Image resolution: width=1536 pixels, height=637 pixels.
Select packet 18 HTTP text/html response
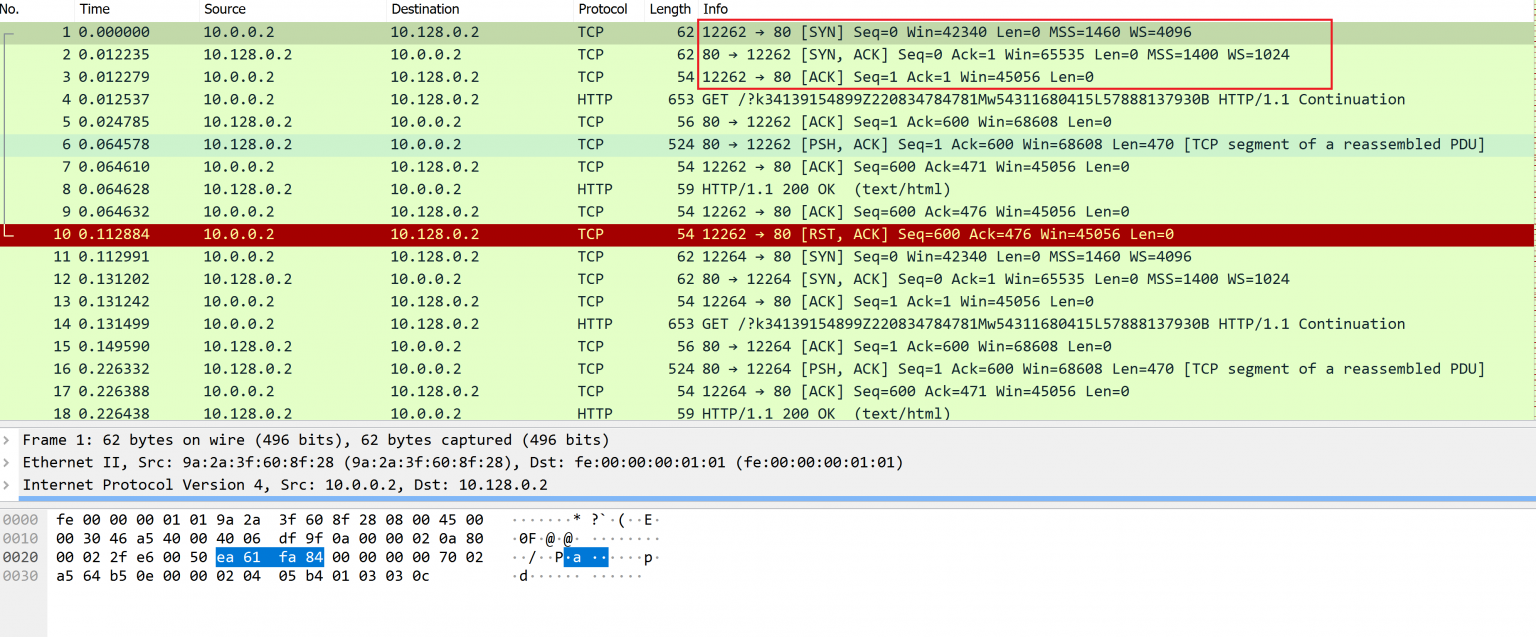tap(400, 413)
